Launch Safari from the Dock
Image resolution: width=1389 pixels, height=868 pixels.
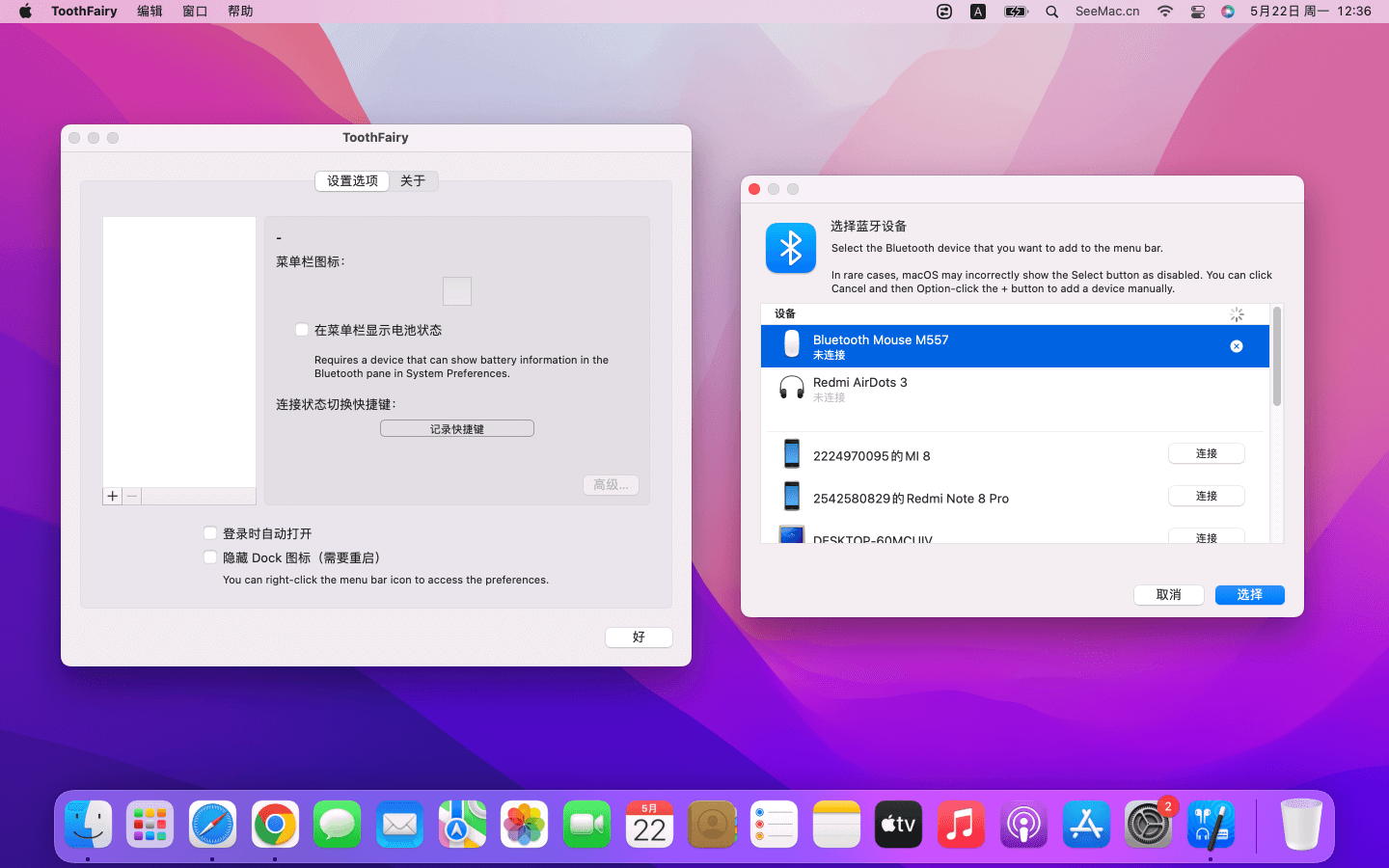[x=212, y=824]
